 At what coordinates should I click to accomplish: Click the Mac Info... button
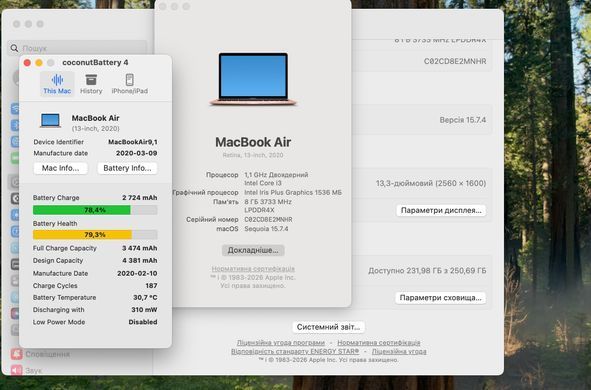tap(60, 168)
